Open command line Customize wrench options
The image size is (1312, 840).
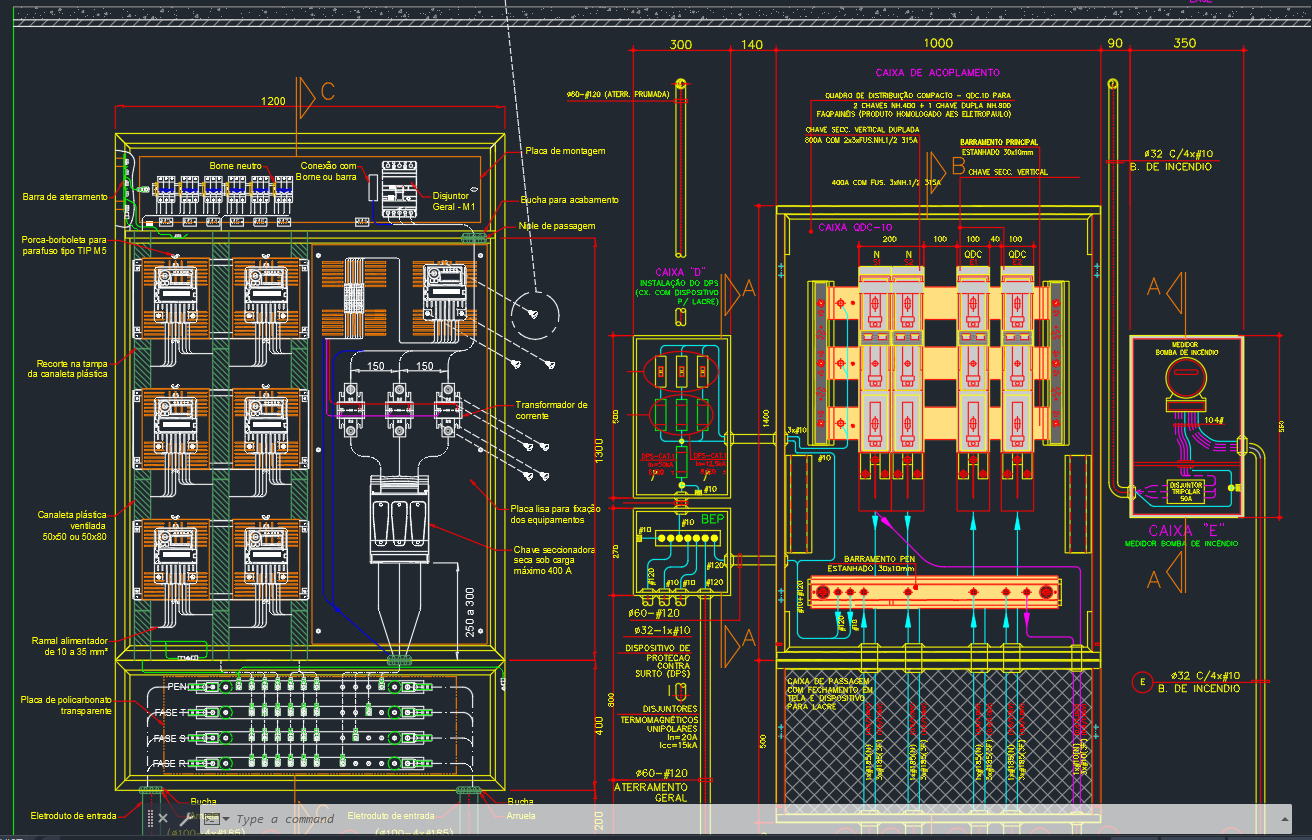click(187, 818)
